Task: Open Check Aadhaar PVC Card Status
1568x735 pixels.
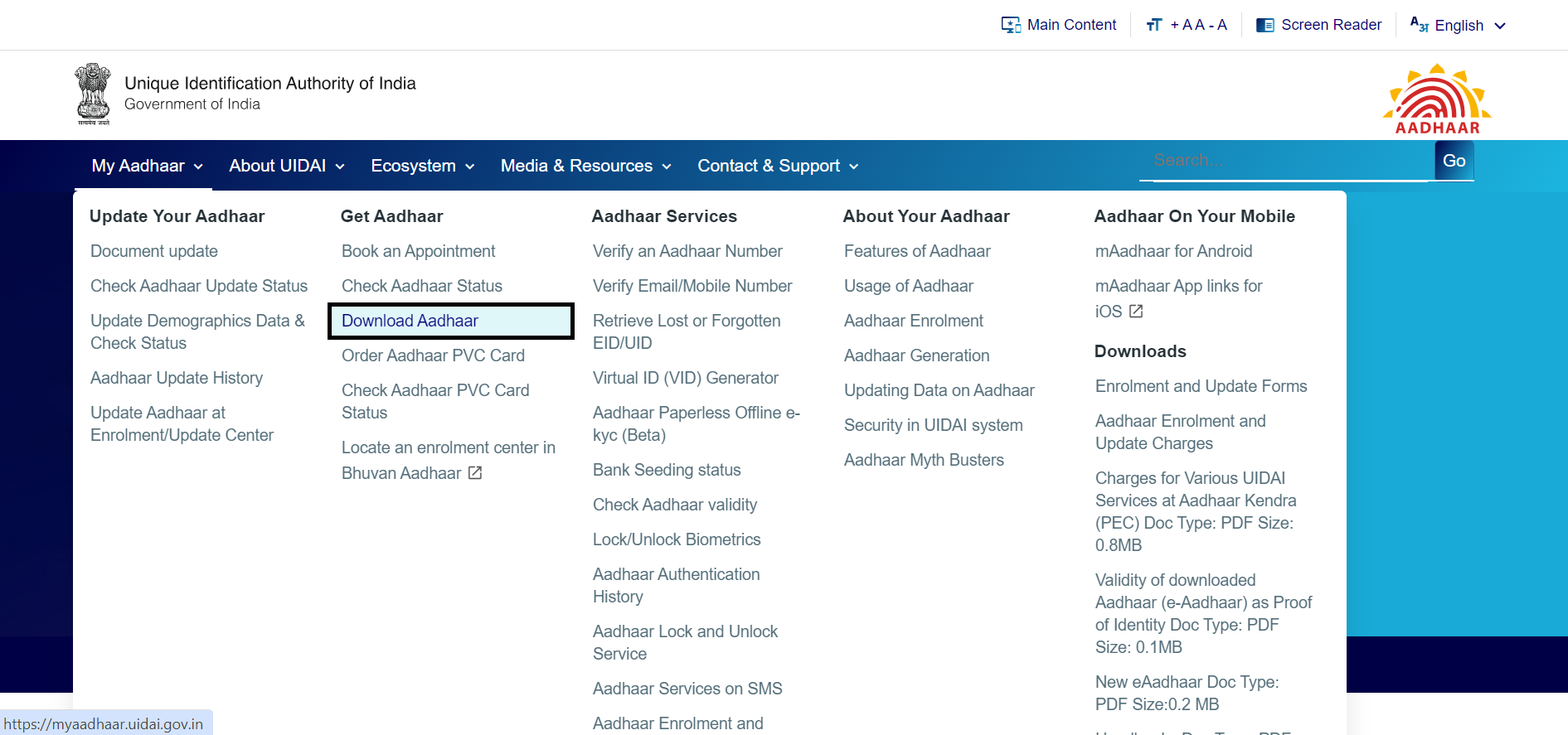Action: coord(435,401)
